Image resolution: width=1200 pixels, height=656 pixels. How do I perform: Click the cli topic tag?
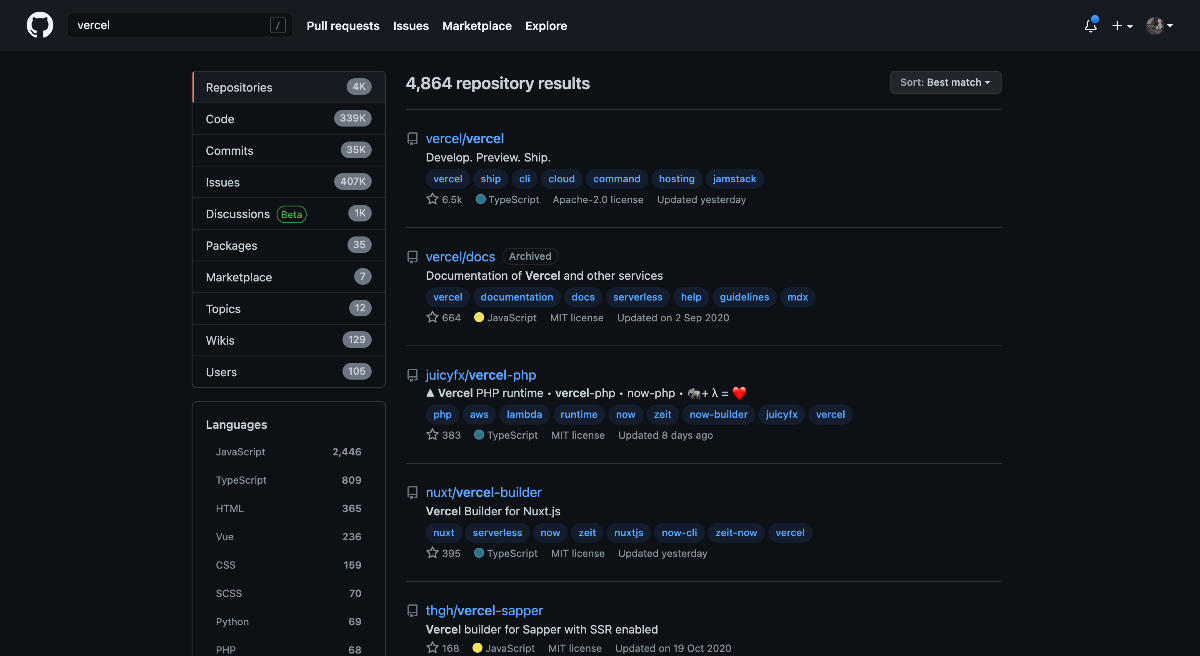pos(525,179)
